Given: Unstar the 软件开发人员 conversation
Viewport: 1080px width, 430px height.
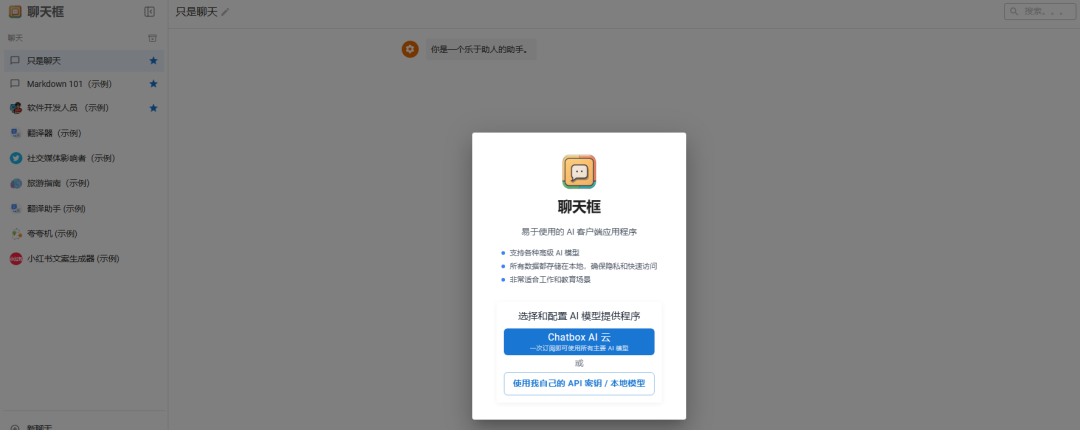Looking at the screenshot, I should coord(154,108).
